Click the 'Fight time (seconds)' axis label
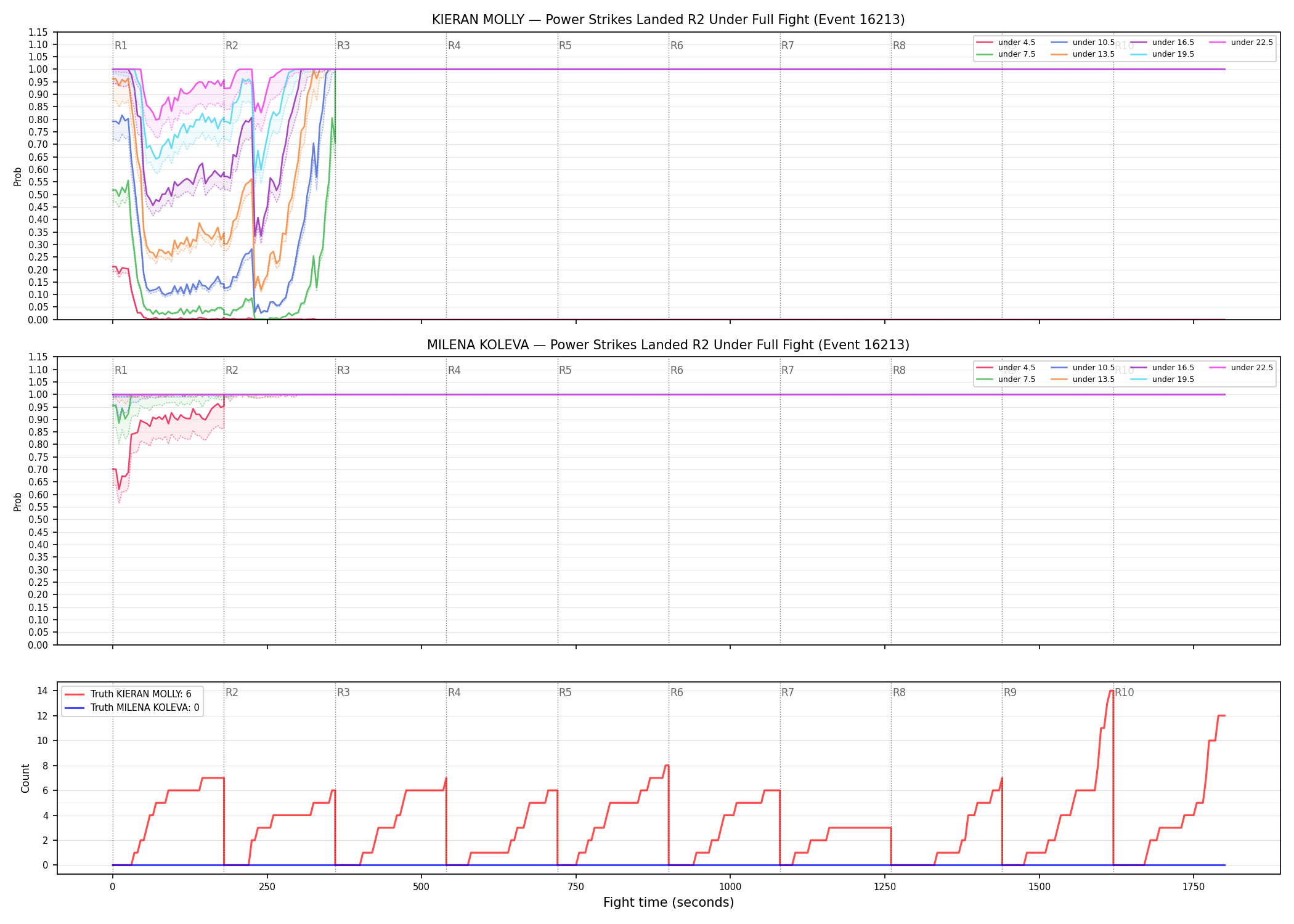The image size is (1294, 924). [x=669, y=902]
